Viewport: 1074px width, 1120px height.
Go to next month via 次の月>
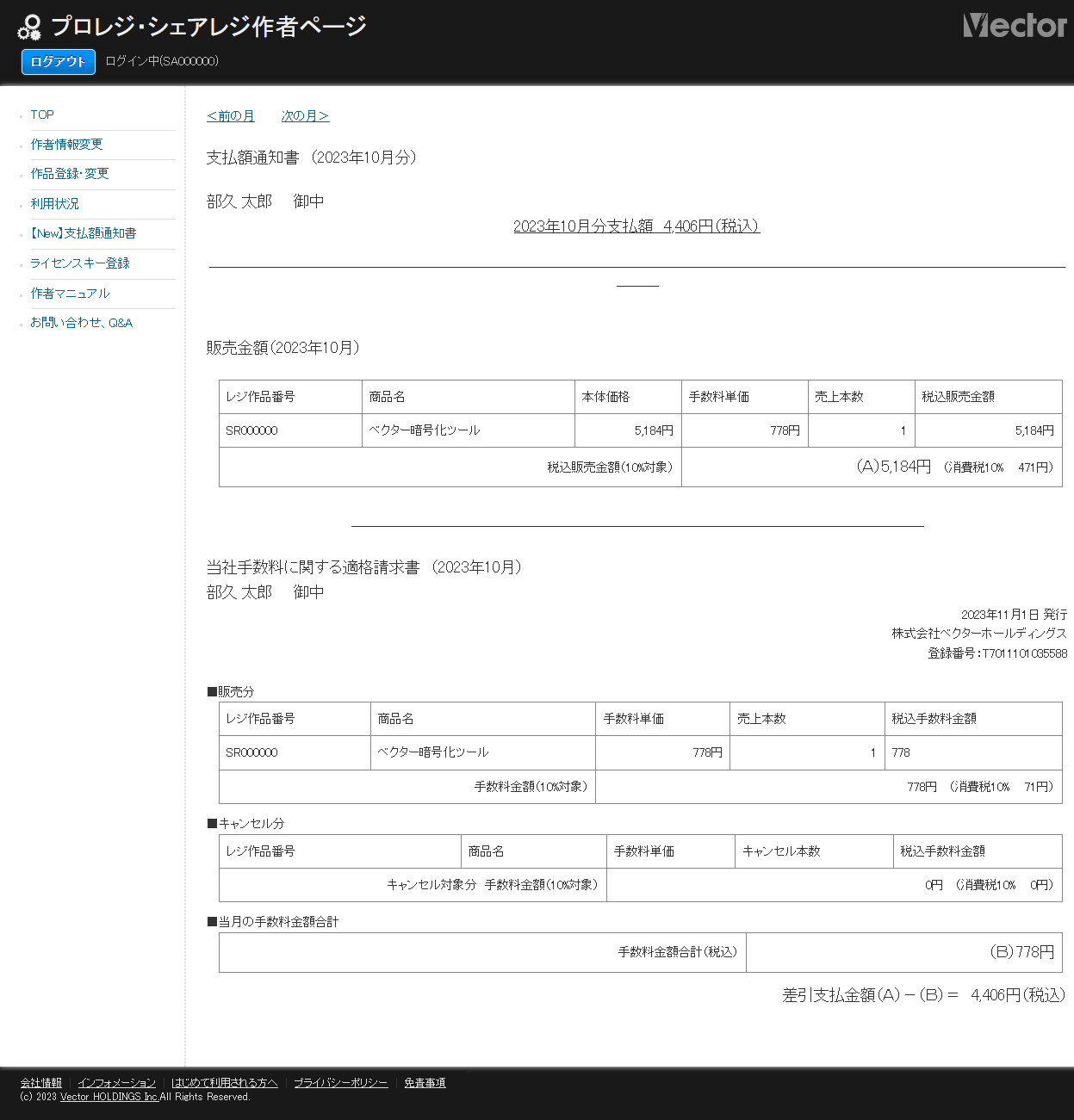tap(305, 116)
